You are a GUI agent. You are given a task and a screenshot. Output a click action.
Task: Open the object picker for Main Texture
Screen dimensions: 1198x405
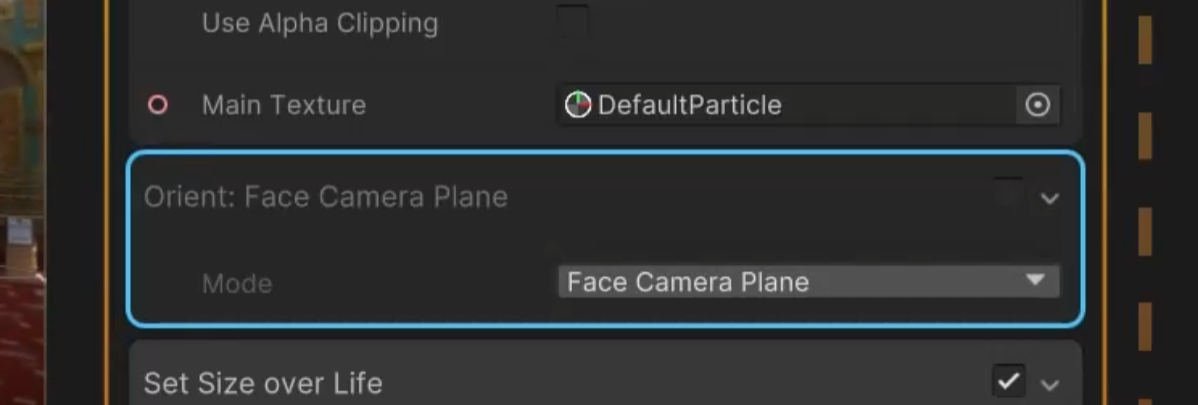[1038, 105]
